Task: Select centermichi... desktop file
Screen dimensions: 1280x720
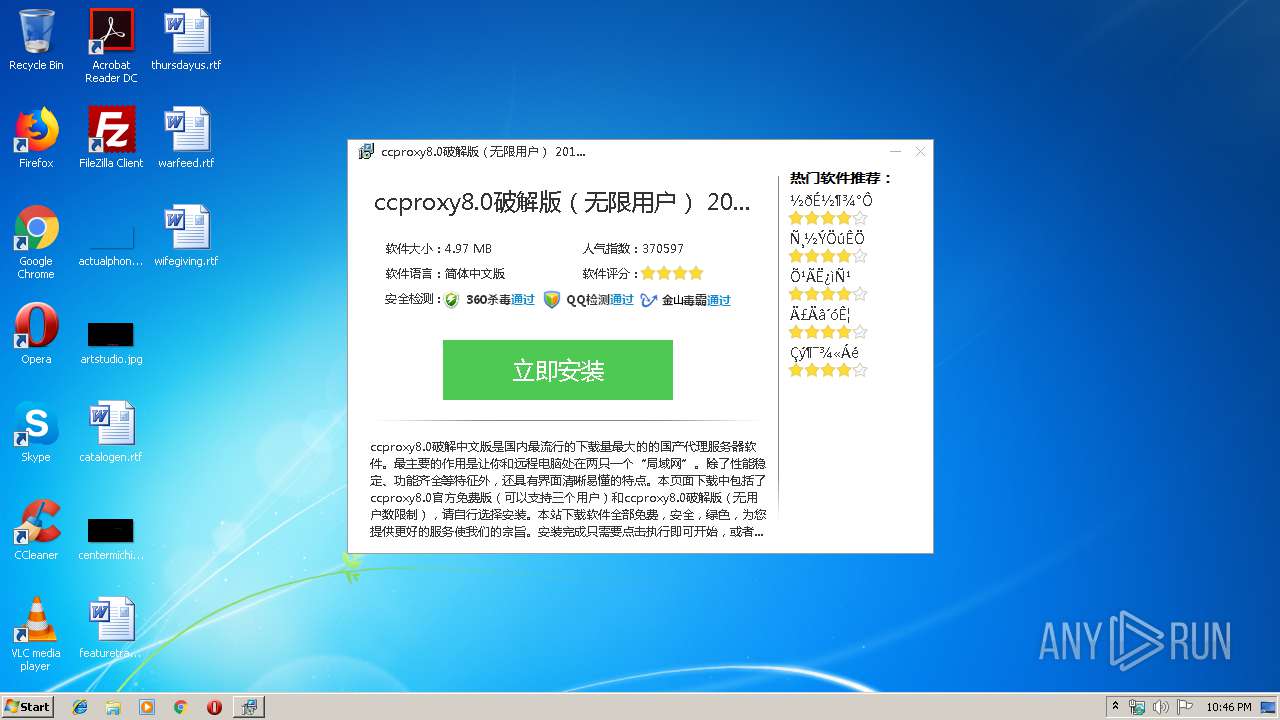Action: point(111,538)
